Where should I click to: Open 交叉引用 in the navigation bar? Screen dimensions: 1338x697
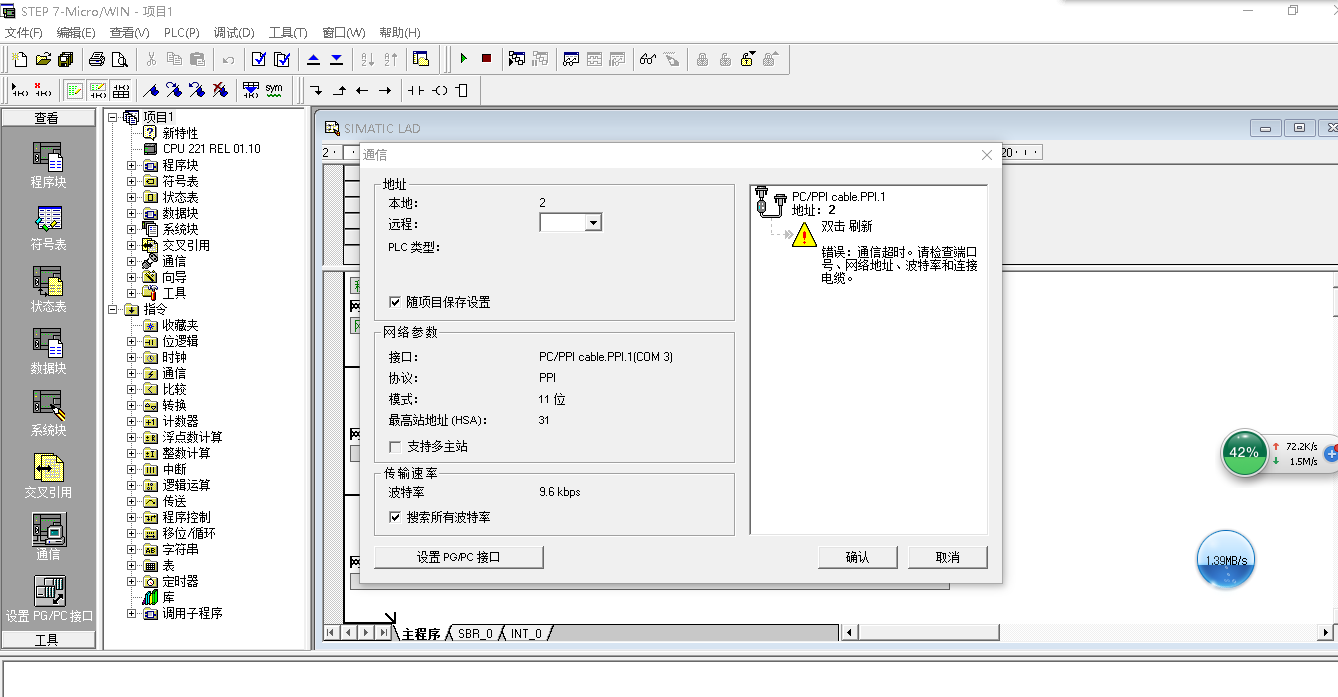(48, 474)
